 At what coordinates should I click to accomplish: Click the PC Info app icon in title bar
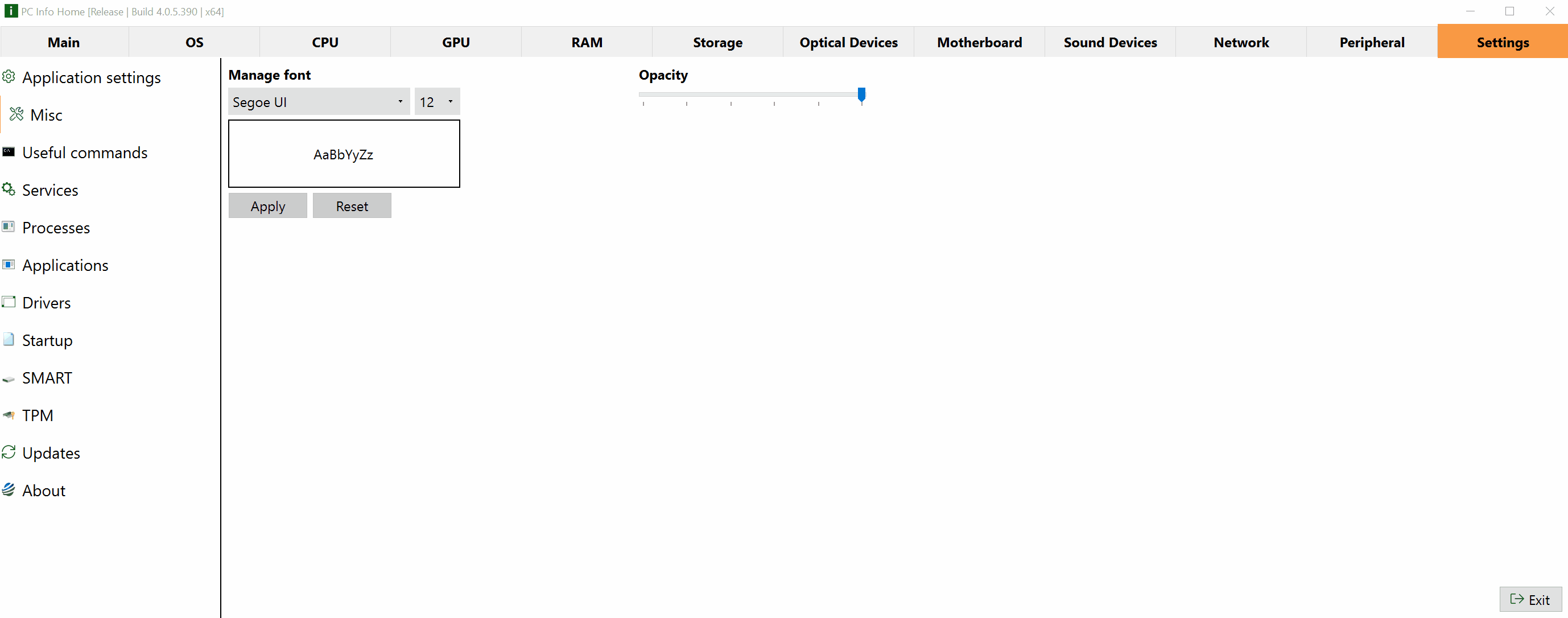(10, 11)
